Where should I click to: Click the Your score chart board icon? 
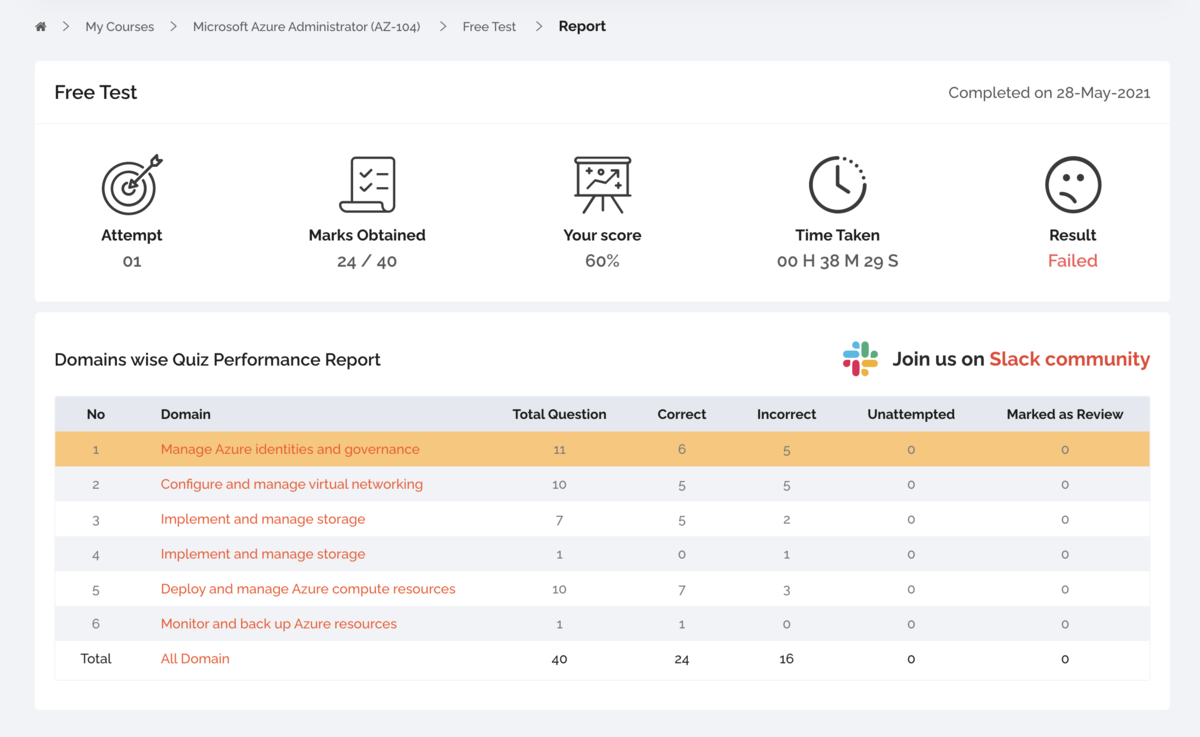pyautogui.click(x=602, y=185)
